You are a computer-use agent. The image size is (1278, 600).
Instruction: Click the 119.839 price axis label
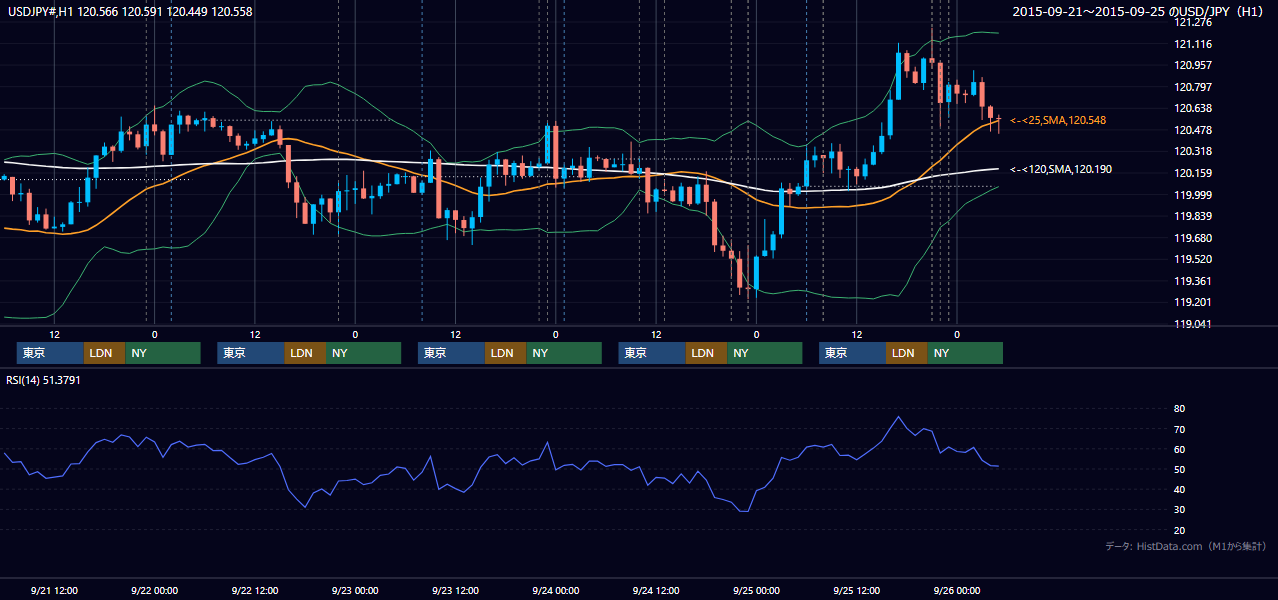[x=1194, y=217]
